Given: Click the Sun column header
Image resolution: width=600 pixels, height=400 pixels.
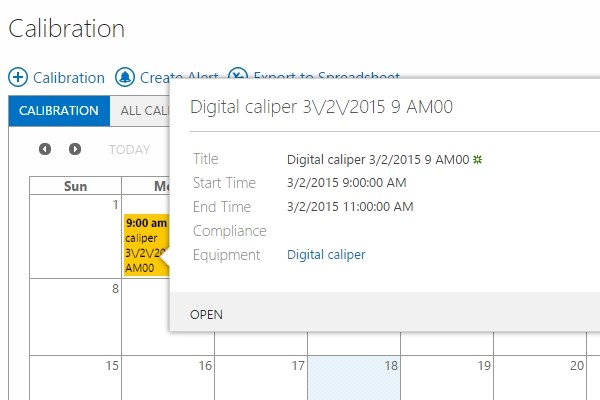Looking at the screenshot, I should [x=75, y=186].
